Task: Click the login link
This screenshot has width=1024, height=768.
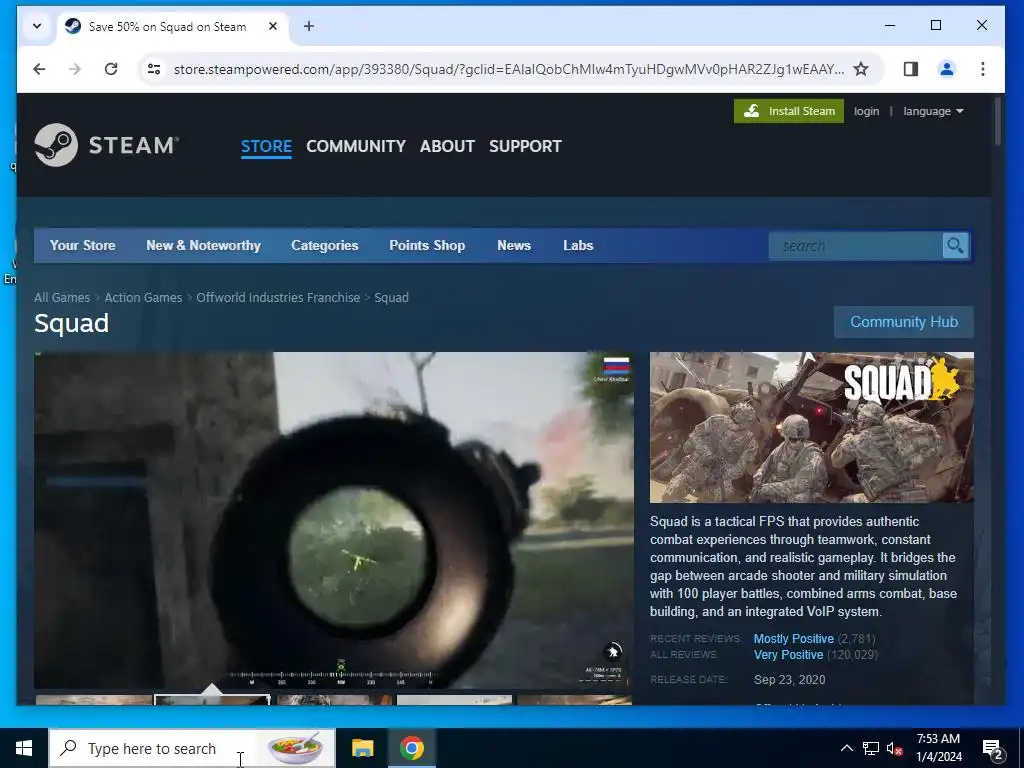Action: [x=867, y=111]
